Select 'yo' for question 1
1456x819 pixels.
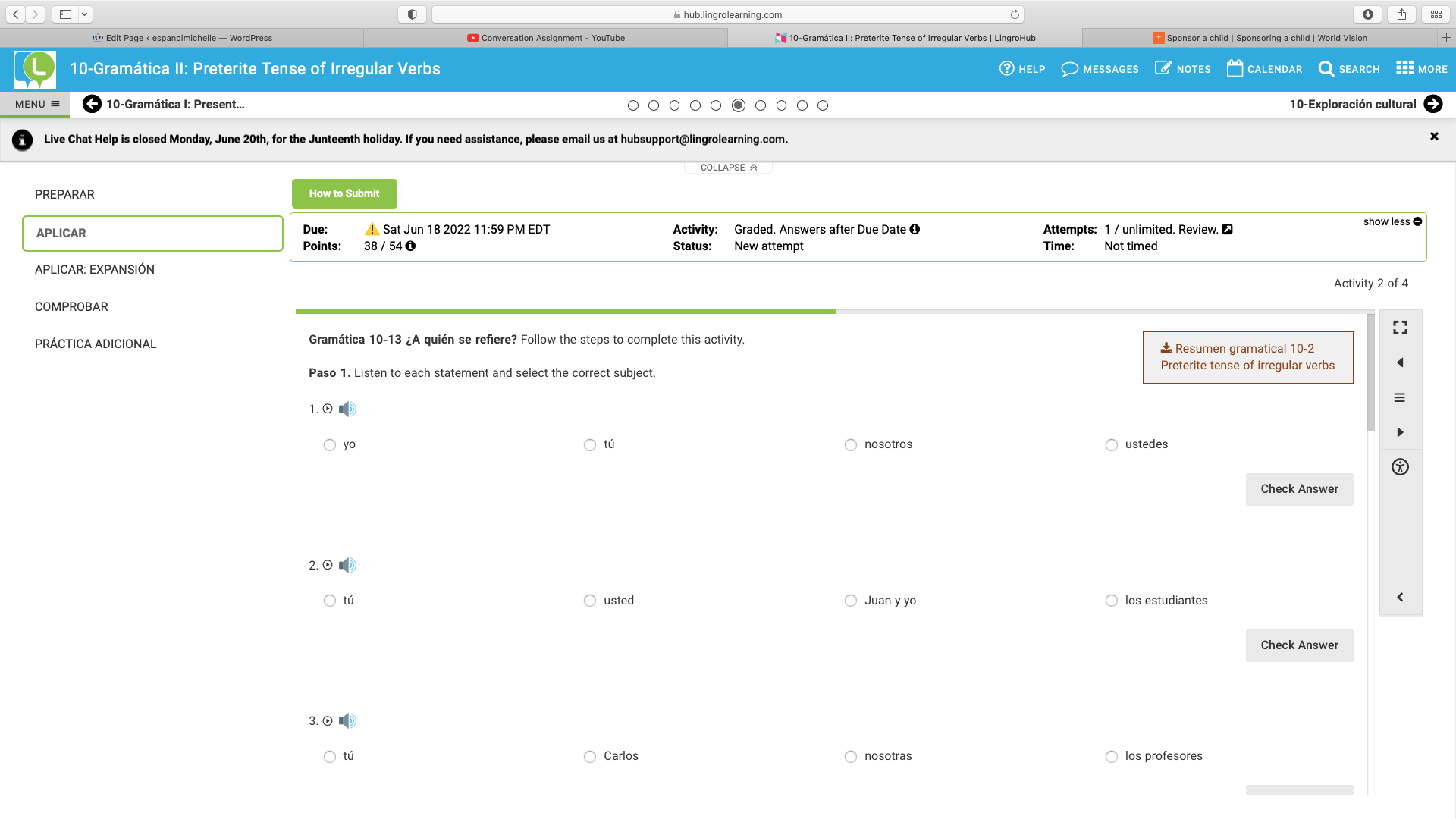pos(329,445)
